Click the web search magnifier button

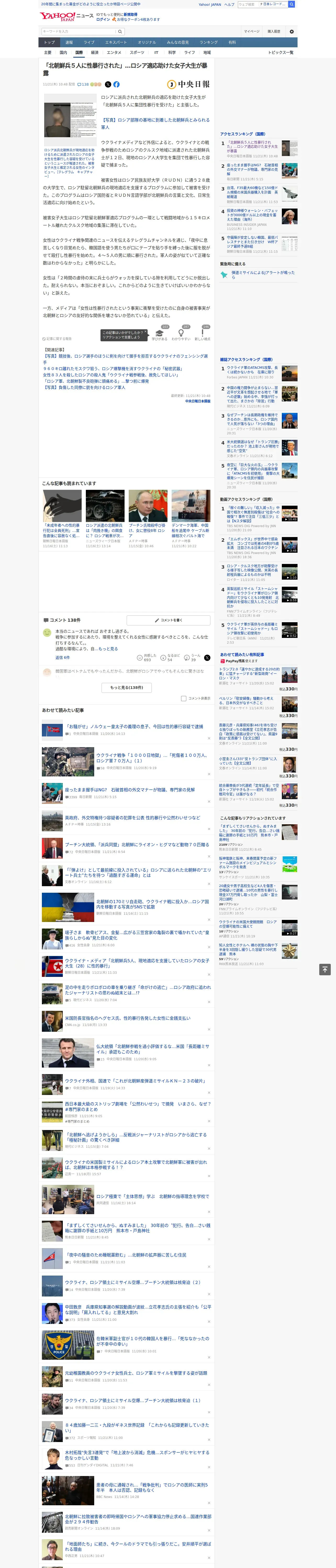292,4
